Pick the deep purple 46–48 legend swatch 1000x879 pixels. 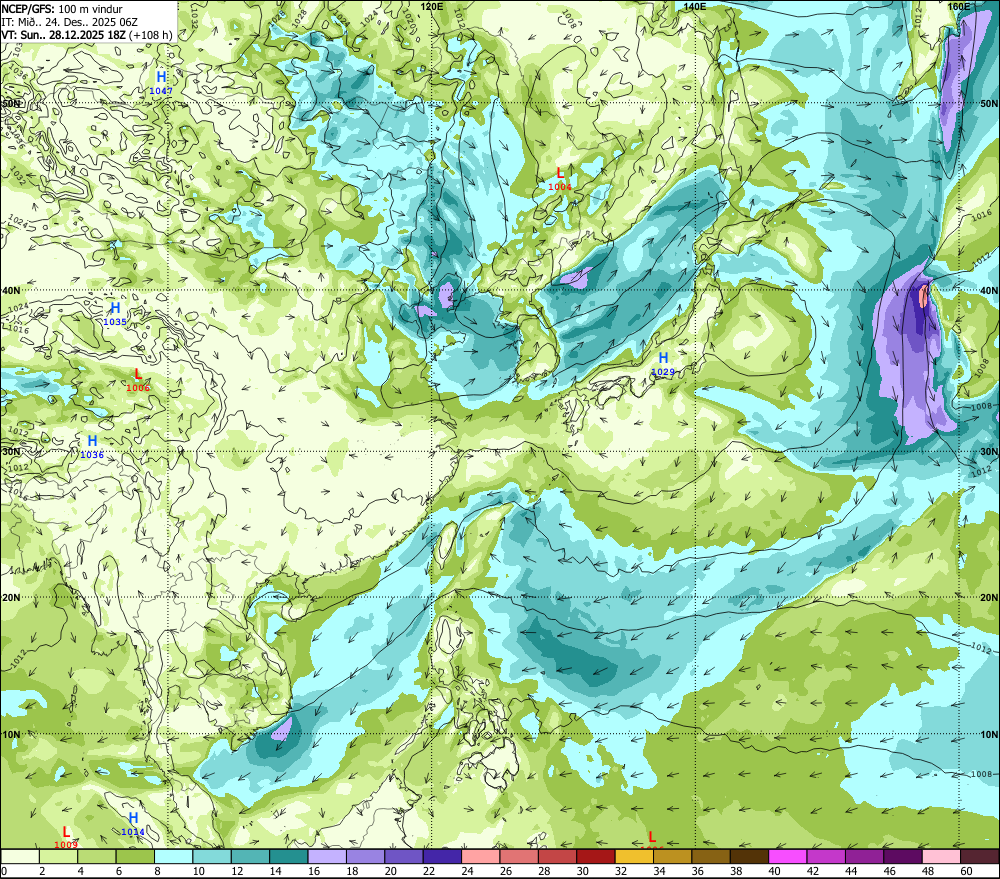pyautogui.click(x=903, y=856)
